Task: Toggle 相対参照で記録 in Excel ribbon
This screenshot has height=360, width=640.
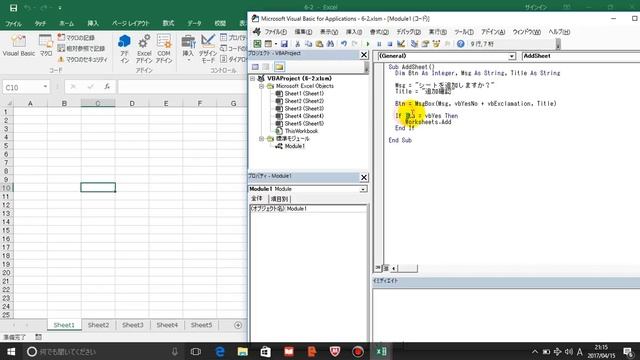Action: (81, 49)
